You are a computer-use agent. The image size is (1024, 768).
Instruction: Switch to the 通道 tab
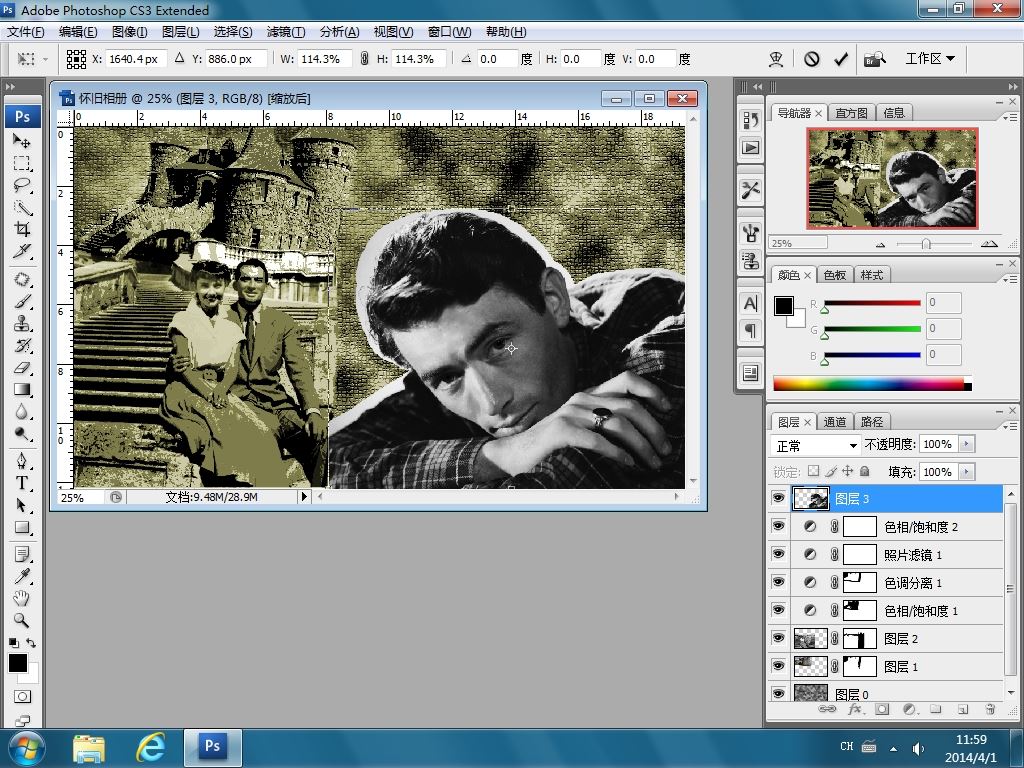(x=835, y=423)
